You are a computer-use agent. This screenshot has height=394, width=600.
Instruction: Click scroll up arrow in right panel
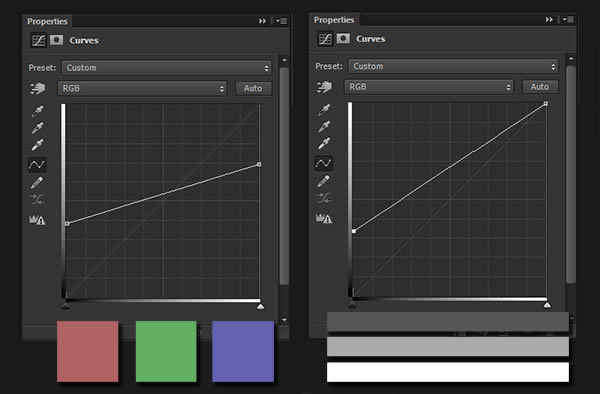(x=571, y=59)
